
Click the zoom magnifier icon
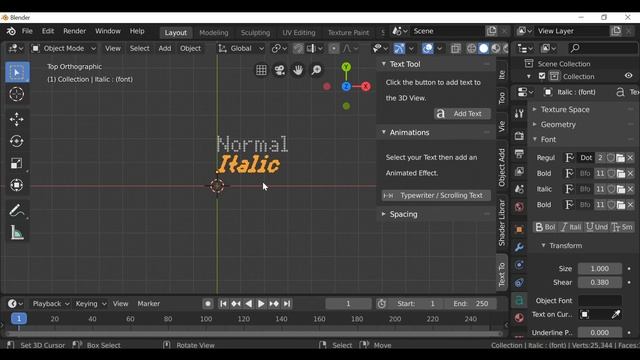coord(316,70)
